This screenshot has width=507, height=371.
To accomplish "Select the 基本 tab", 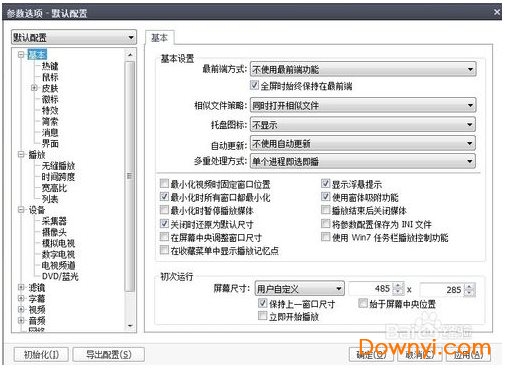I will pyautogui.click(x=159, y=38).
